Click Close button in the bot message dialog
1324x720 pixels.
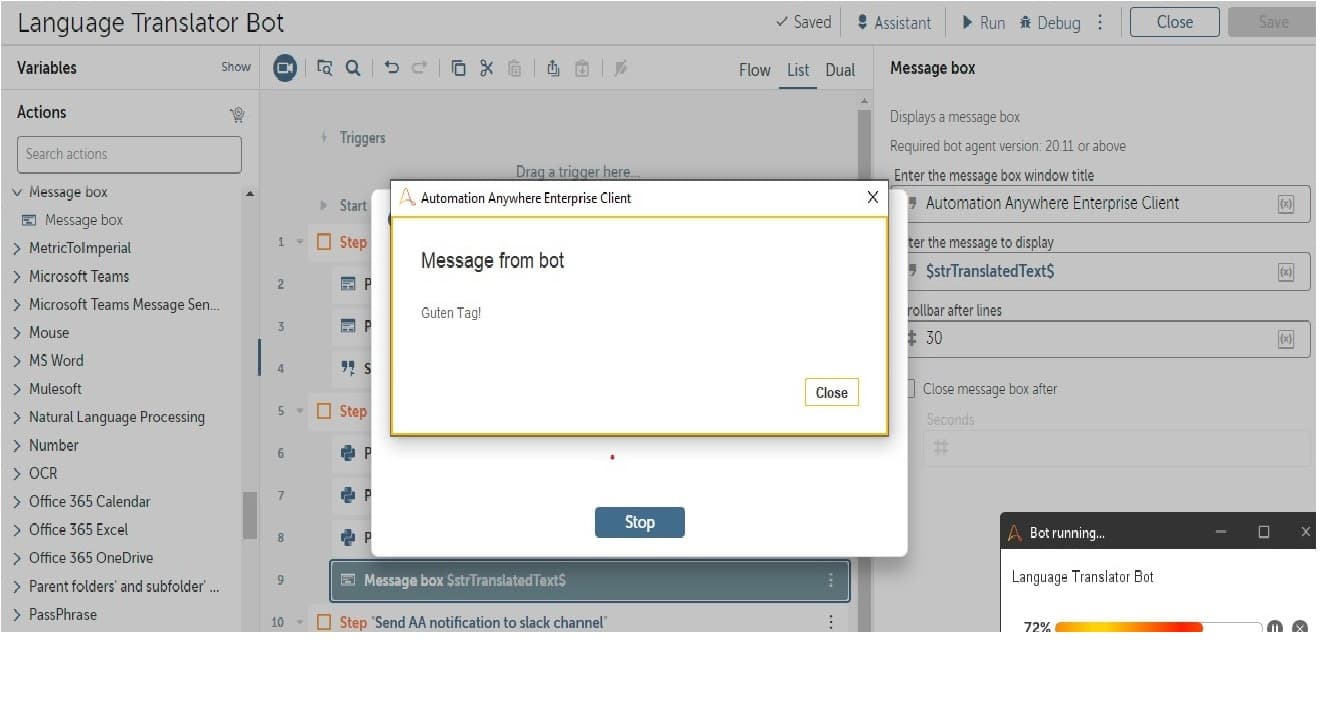point(831,393)
